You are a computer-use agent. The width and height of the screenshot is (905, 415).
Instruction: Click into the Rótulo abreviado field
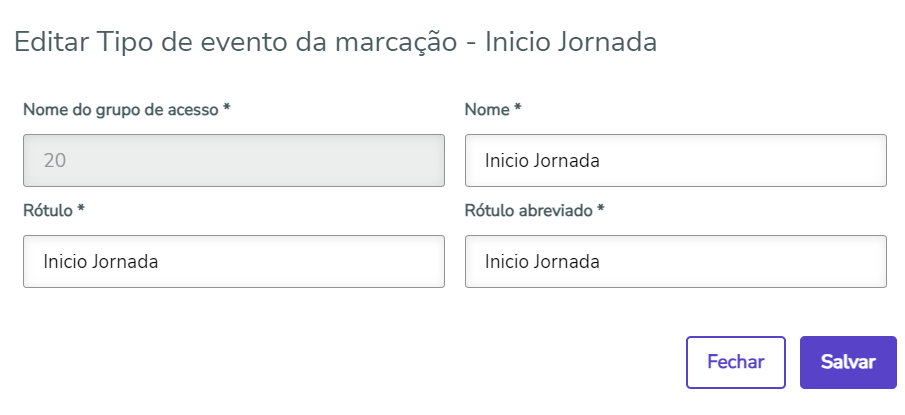pyautogui.click(x=675, y=261)
